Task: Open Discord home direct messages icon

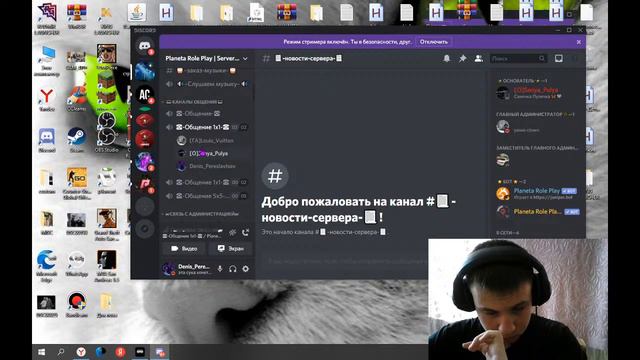Action: tap(144, 46)
